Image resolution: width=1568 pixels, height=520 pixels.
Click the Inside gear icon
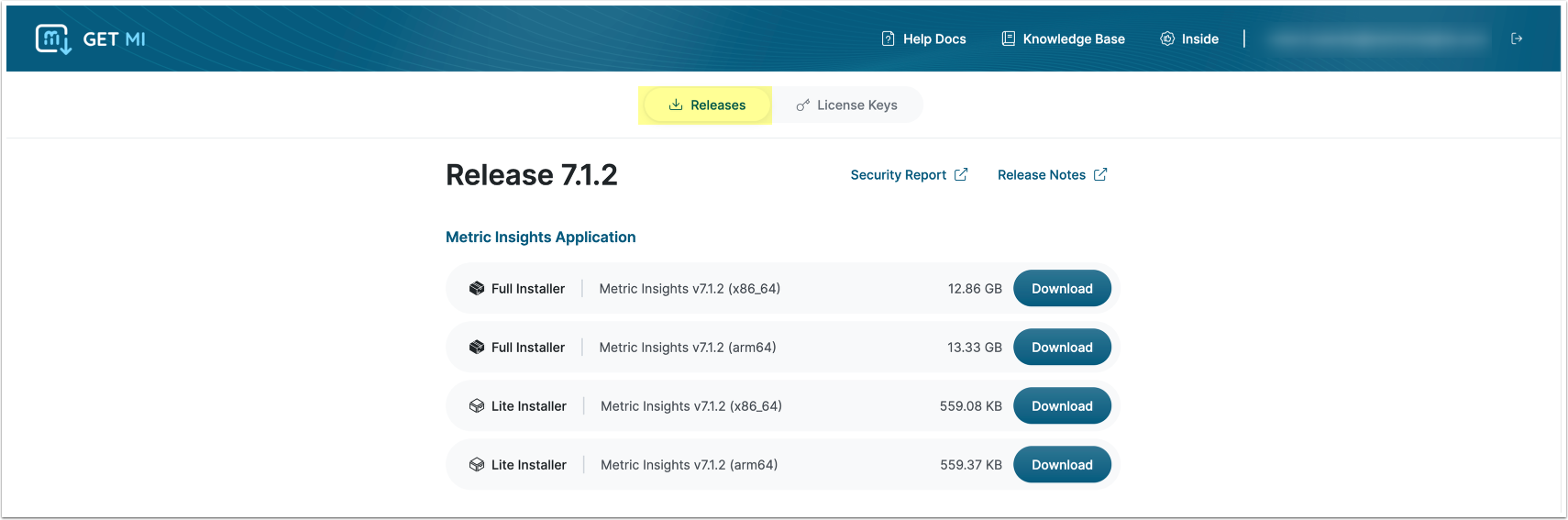[1167, 39]
